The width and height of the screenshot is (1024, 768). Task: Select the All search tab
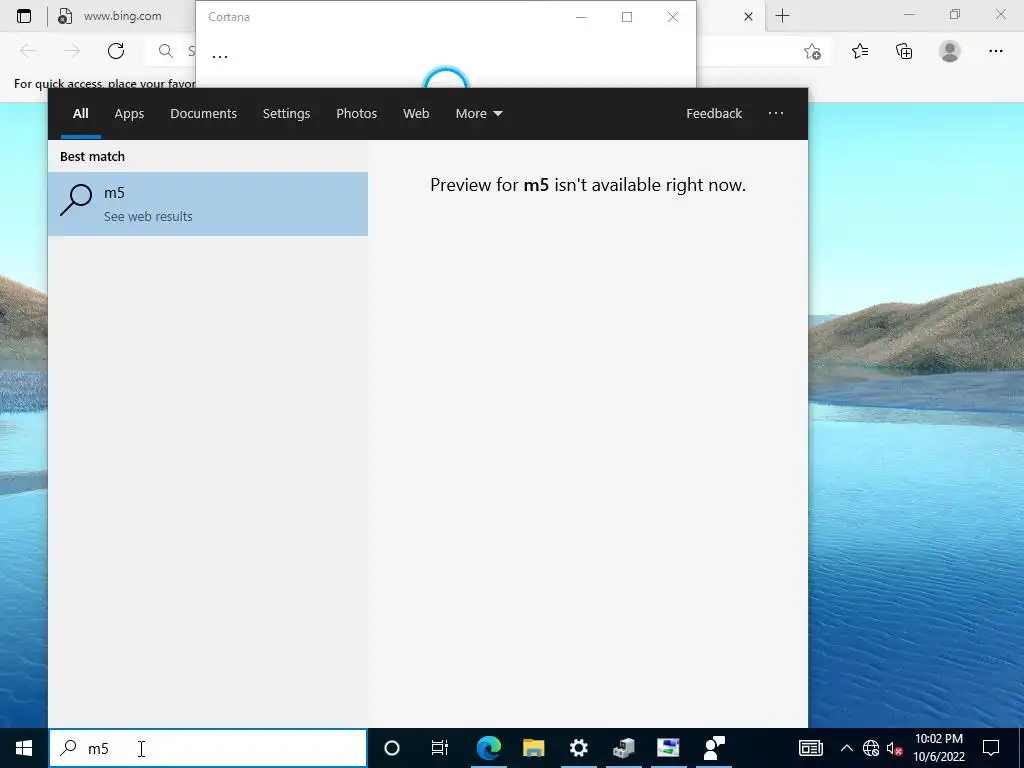pos(80,114)
